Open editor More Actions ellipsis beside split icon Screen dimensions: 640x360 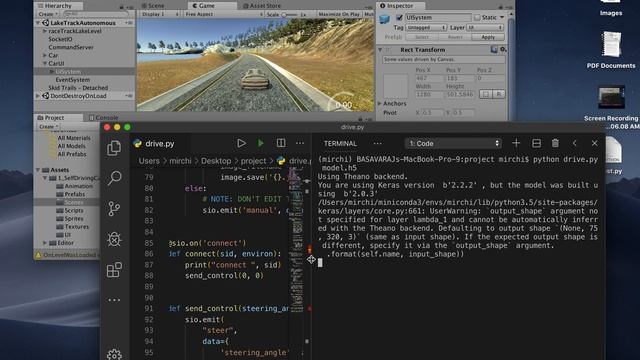300,143
